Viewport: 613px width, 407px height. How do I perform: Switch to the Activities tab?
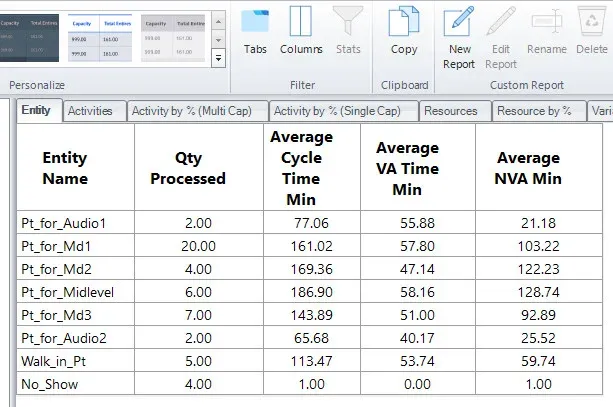[94, 111]
